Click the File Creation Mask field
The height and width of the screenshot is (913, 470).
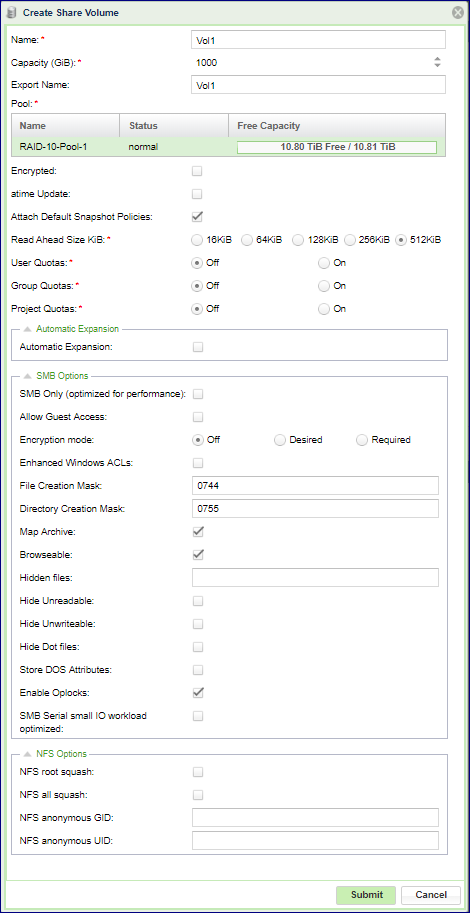[x=315, y=486]
